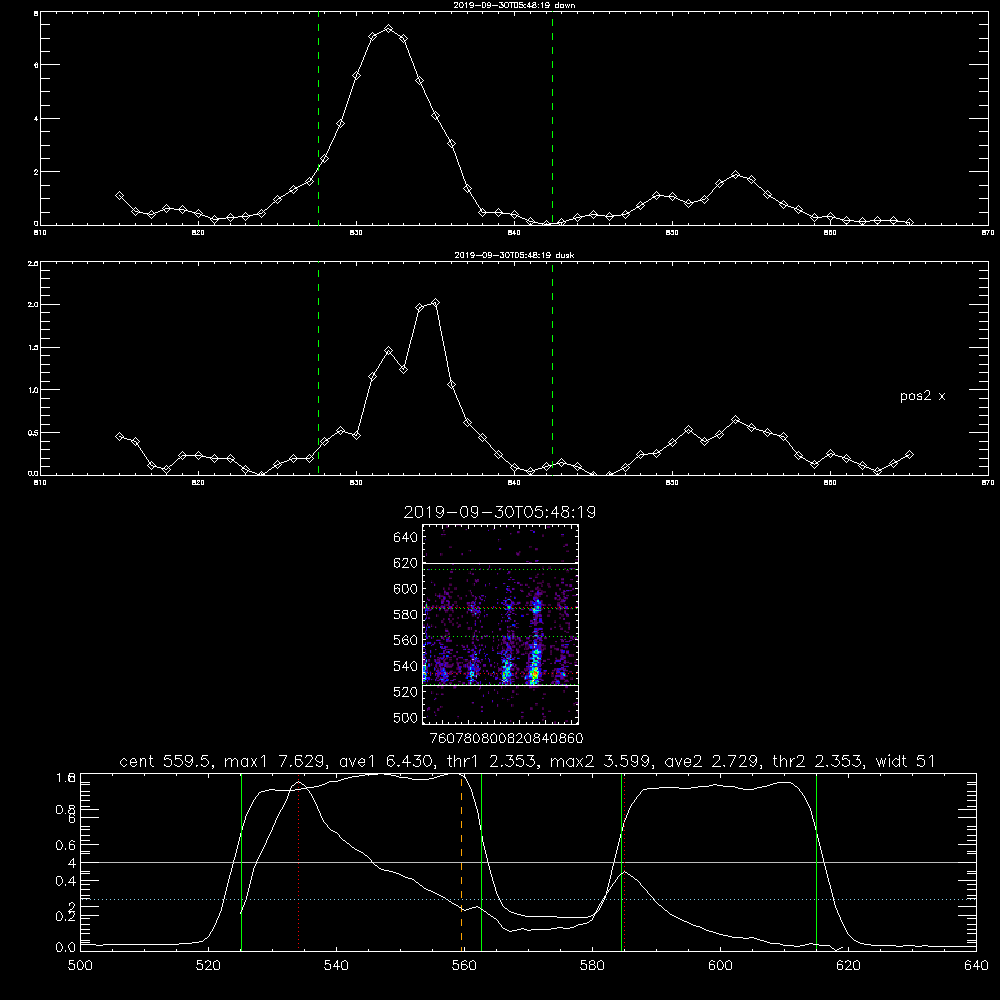Click the 640 label on heatmap y-axis
Viewport: 1000px width, 1000px height.
[406, 538]
